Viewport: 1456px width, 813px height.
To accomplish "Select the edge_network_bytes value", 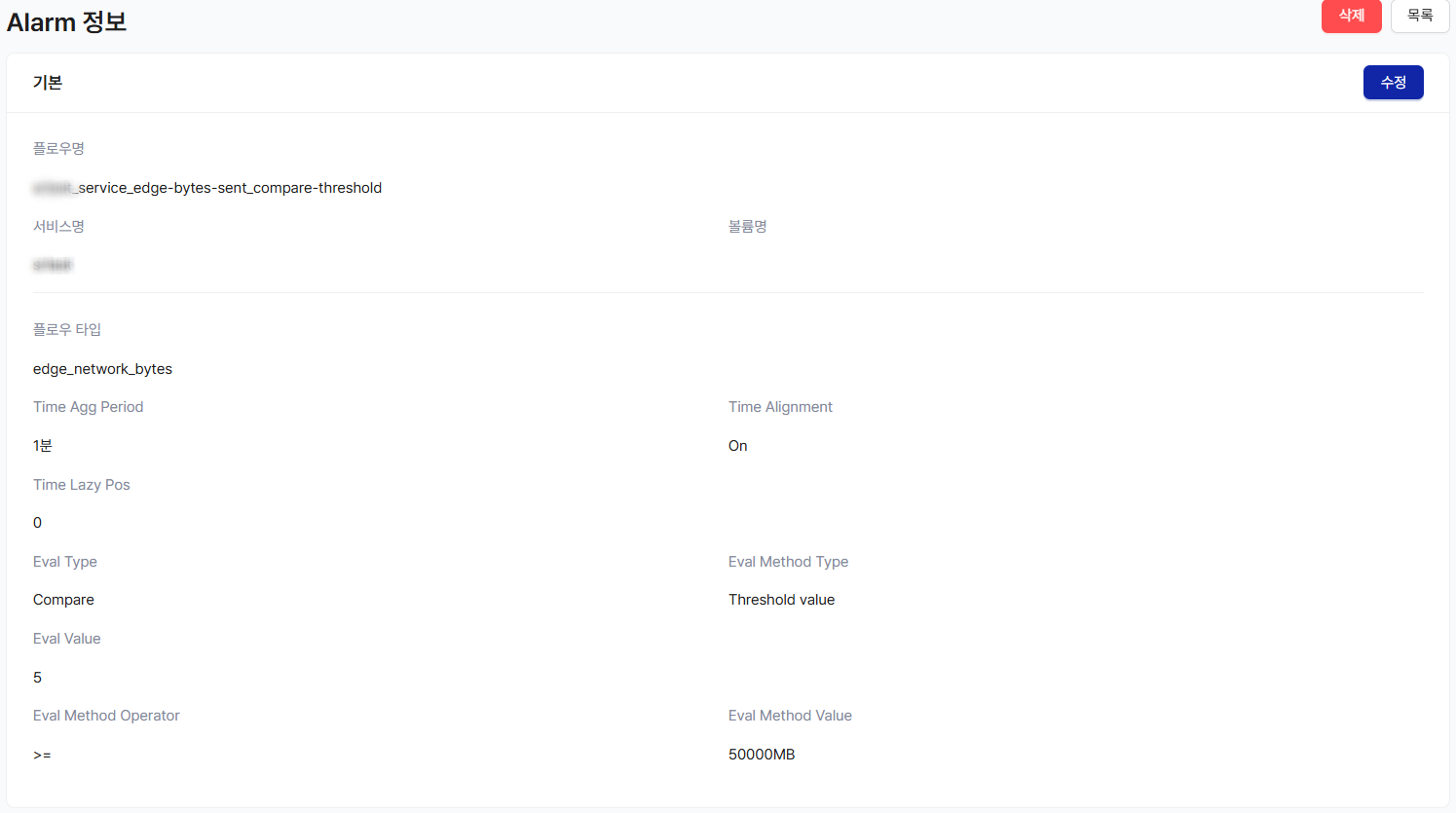I will 102,369.
